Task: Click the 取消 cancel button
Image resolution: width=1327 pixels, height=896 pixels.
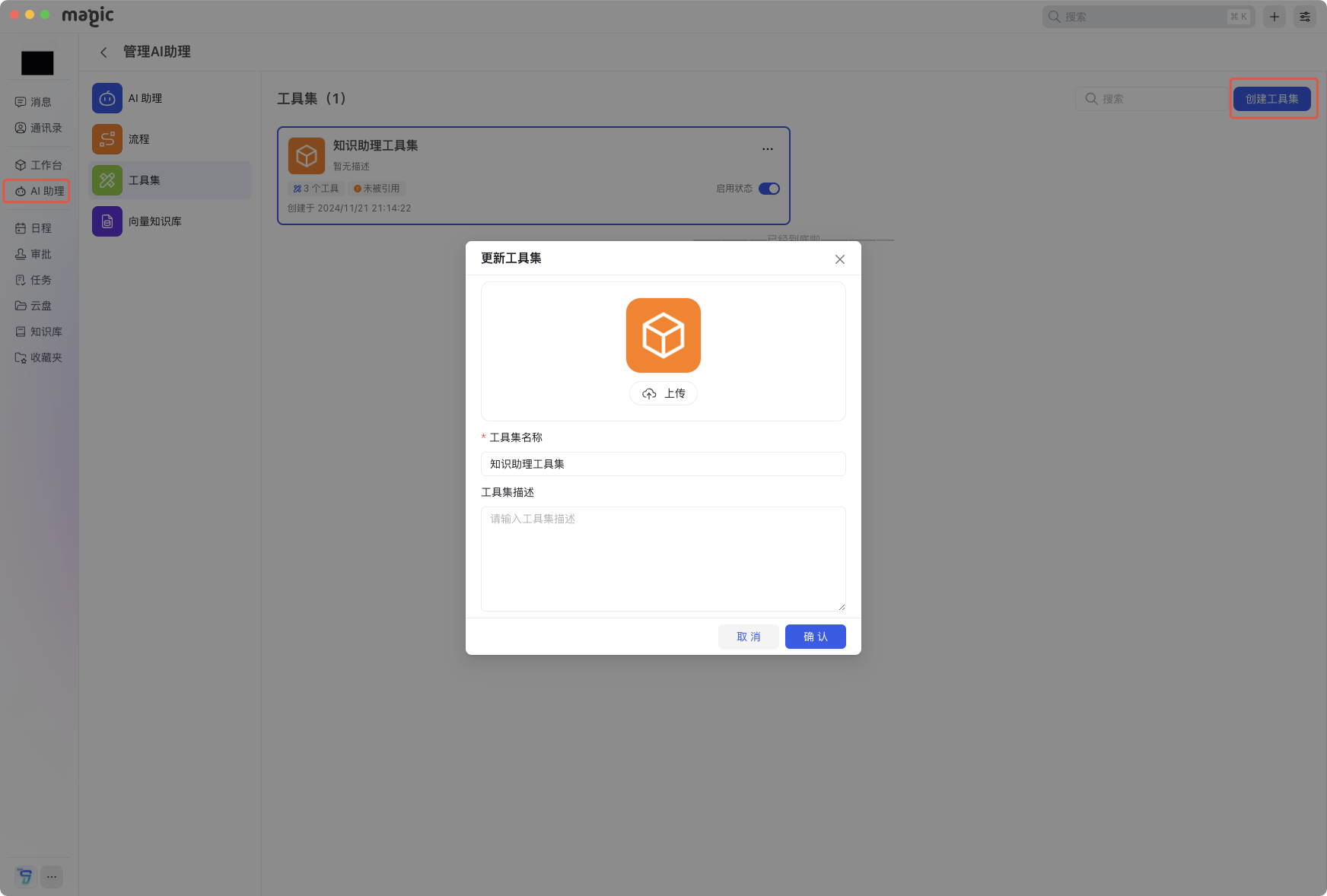Action: pos(749,637)
